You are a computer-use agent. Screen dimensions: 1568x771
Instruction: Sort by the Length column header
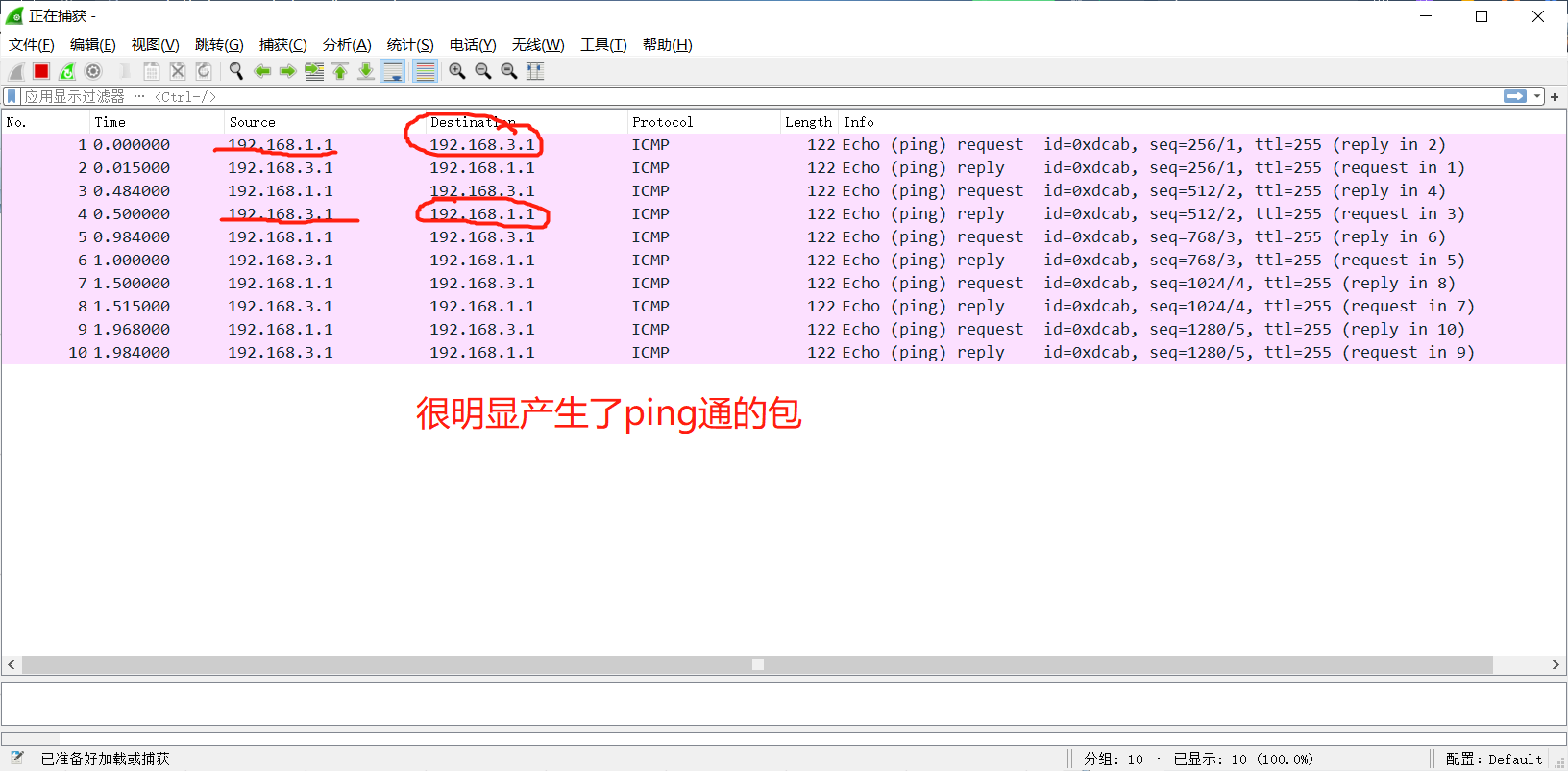pyautogui.click(x=808, y=122)
